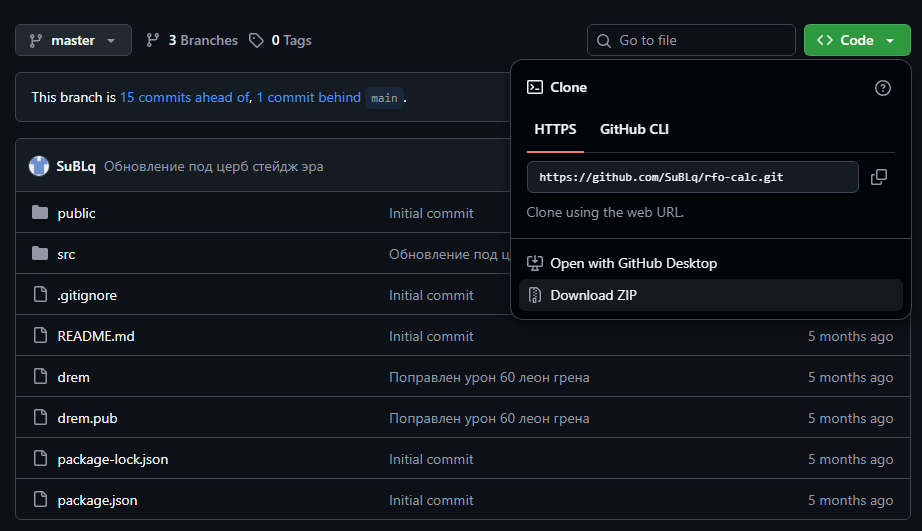Open the 15 commits ahead of link
Image resolution: width=922 pixels, height=531 pixels.
tap(184, 98)
